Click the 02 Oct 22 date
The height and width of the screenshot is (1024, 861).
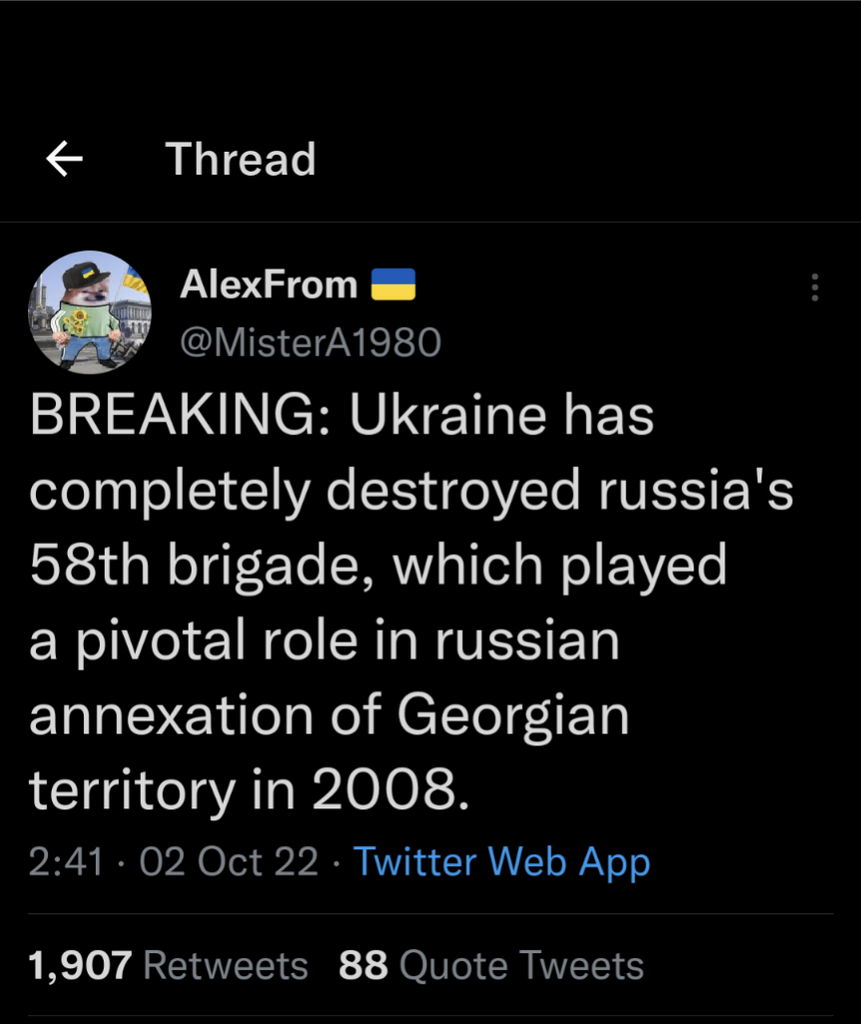pyautogui.click(x=229, y=861)
